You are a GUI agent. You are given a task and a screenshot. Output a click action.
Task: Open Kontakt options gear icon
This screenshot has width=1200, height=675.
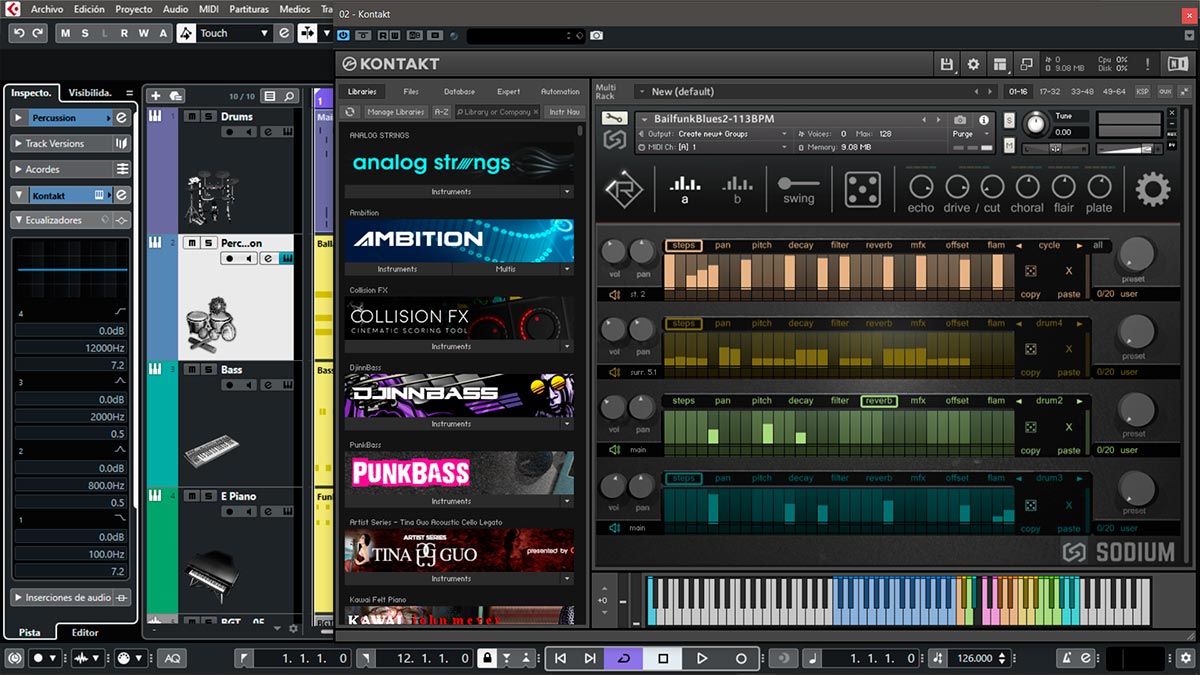point(973,64)
